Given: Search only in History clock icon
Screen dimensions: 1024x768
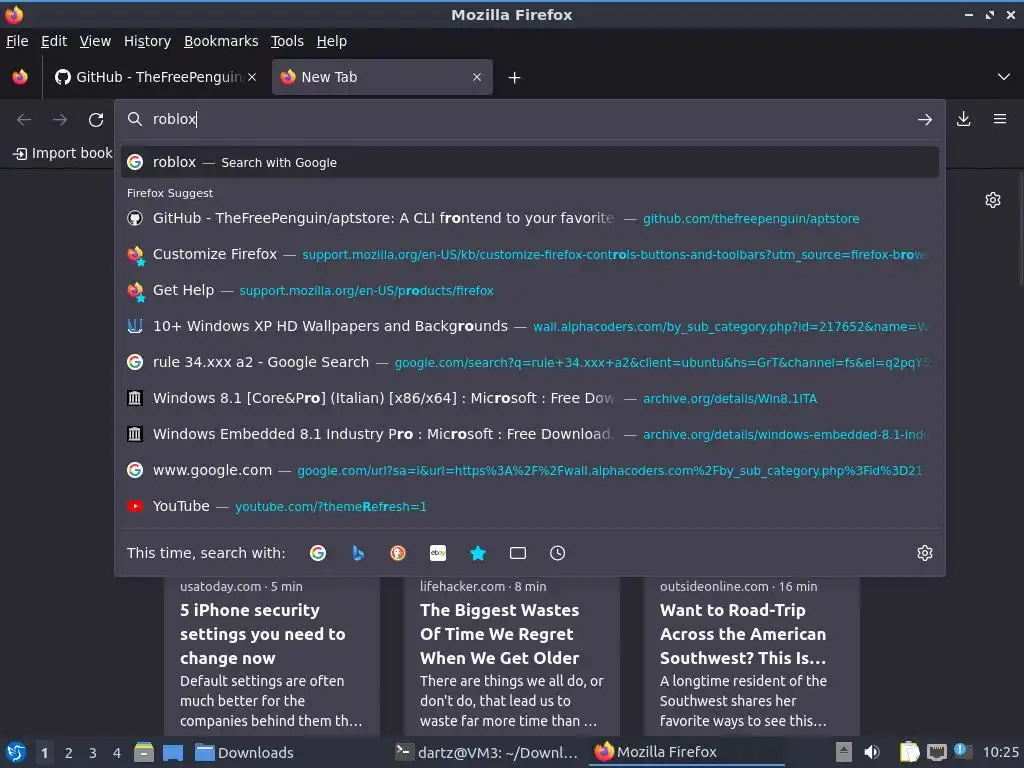Looking at the screenshot, I should pos(558,553).
